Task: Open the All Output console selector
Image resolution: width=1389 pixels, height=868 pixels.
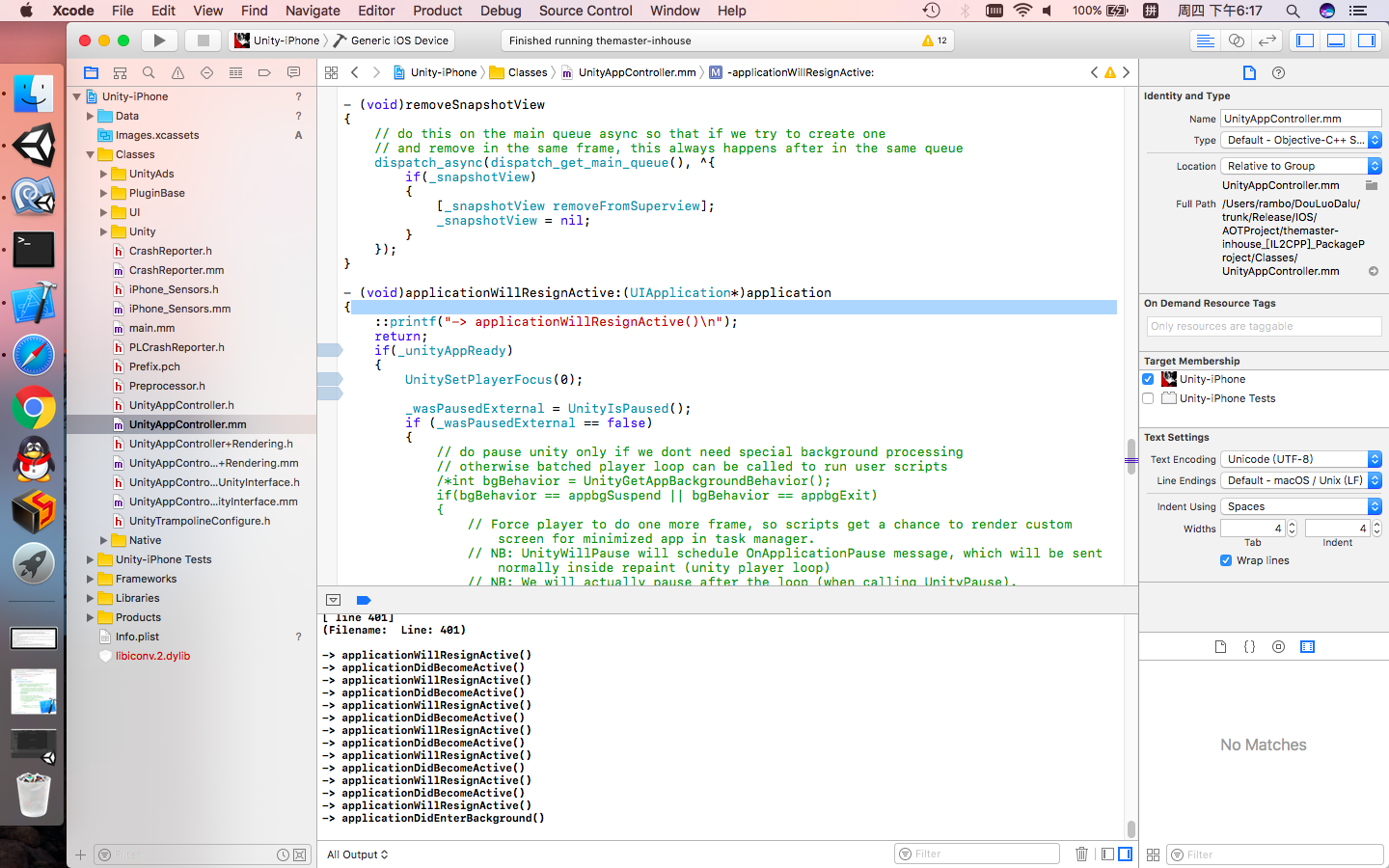Action: (357, 854)
